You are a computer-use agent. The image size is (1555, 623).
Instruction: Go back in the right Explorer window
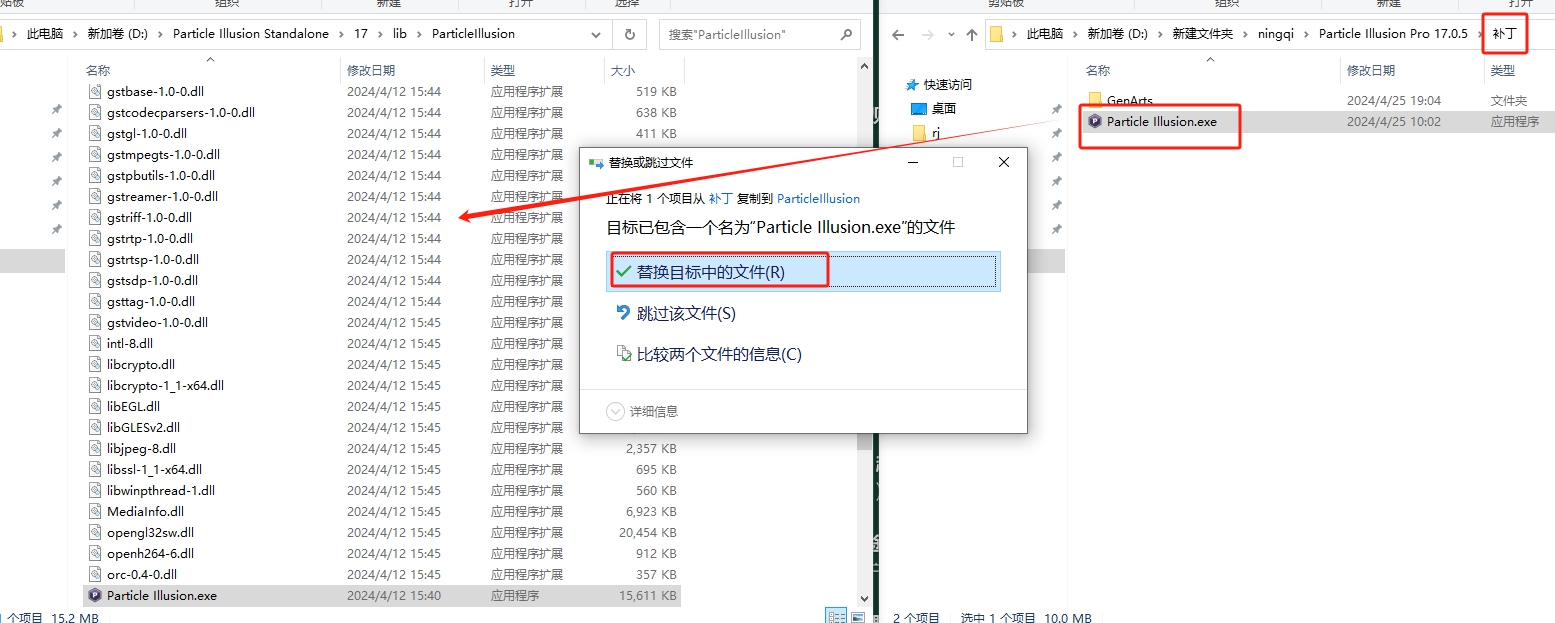click(x=897, y=34)
